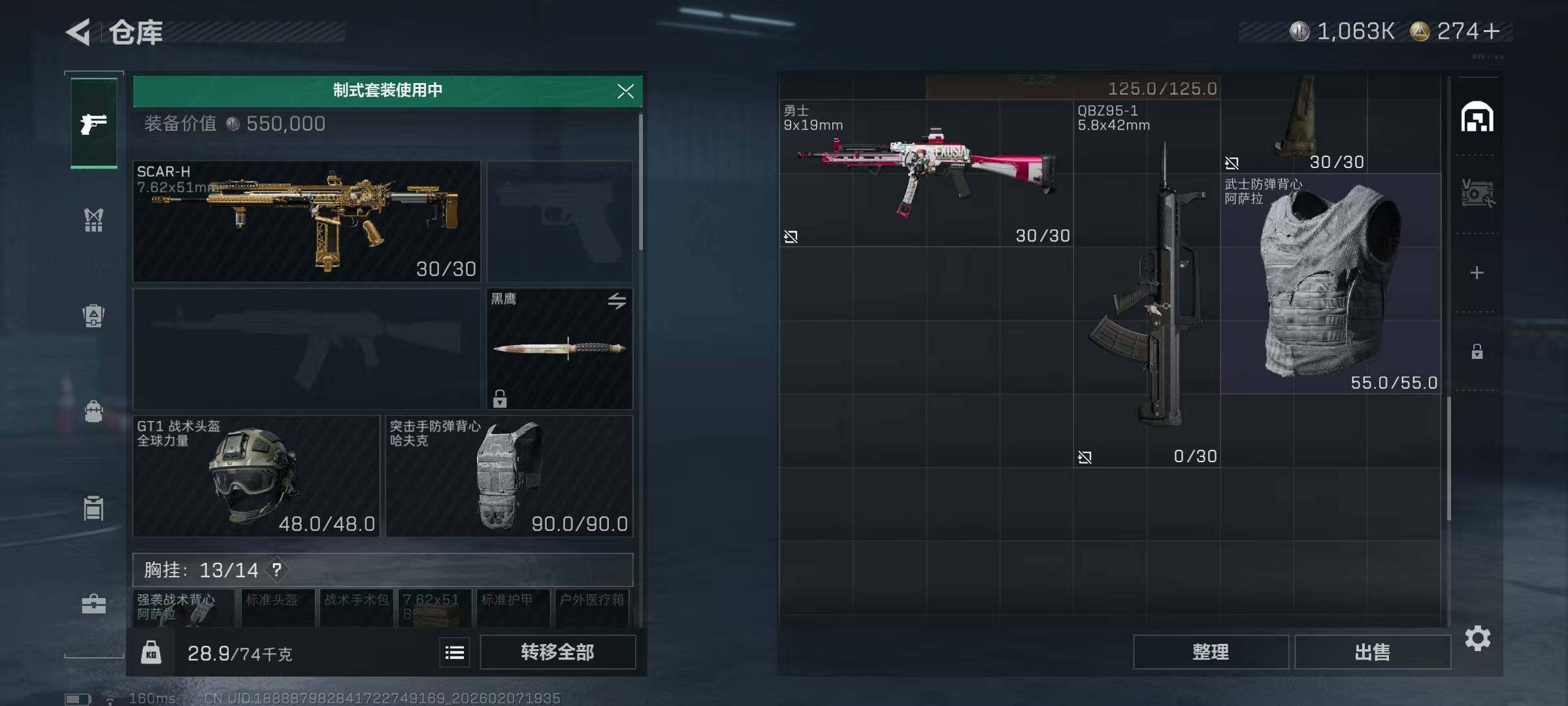1568x706 pixels.
Task: Click the stash grid vertical scrollbar
Action: [1448, 458]
